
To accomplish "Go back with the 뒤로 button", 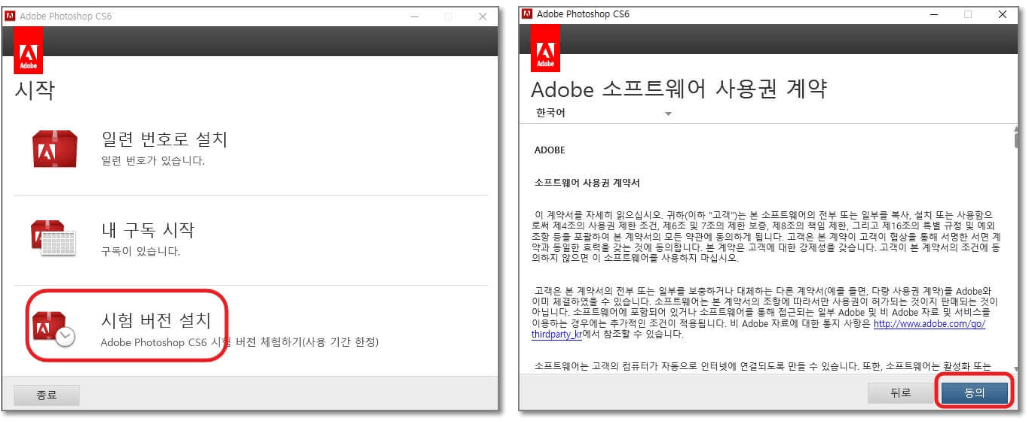I will coord(901,392).
